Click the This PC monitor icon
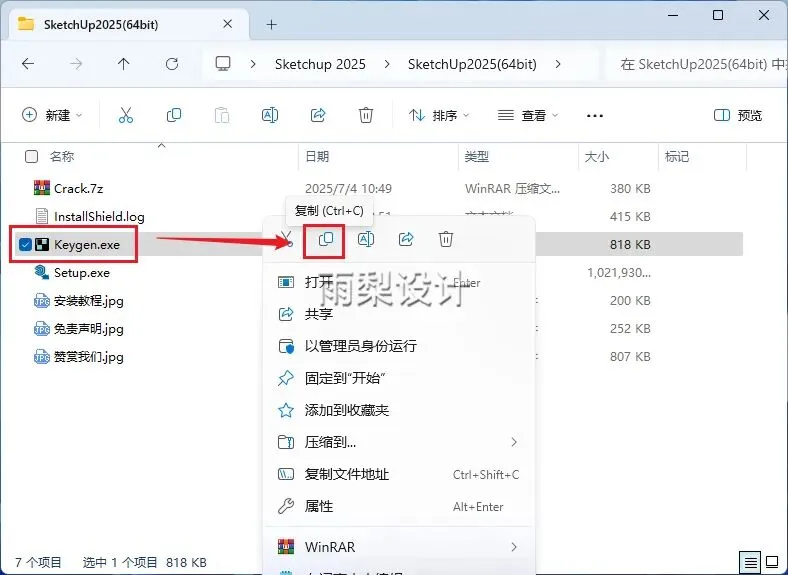The height and width of the screenshot is (575, 788). 223,64
